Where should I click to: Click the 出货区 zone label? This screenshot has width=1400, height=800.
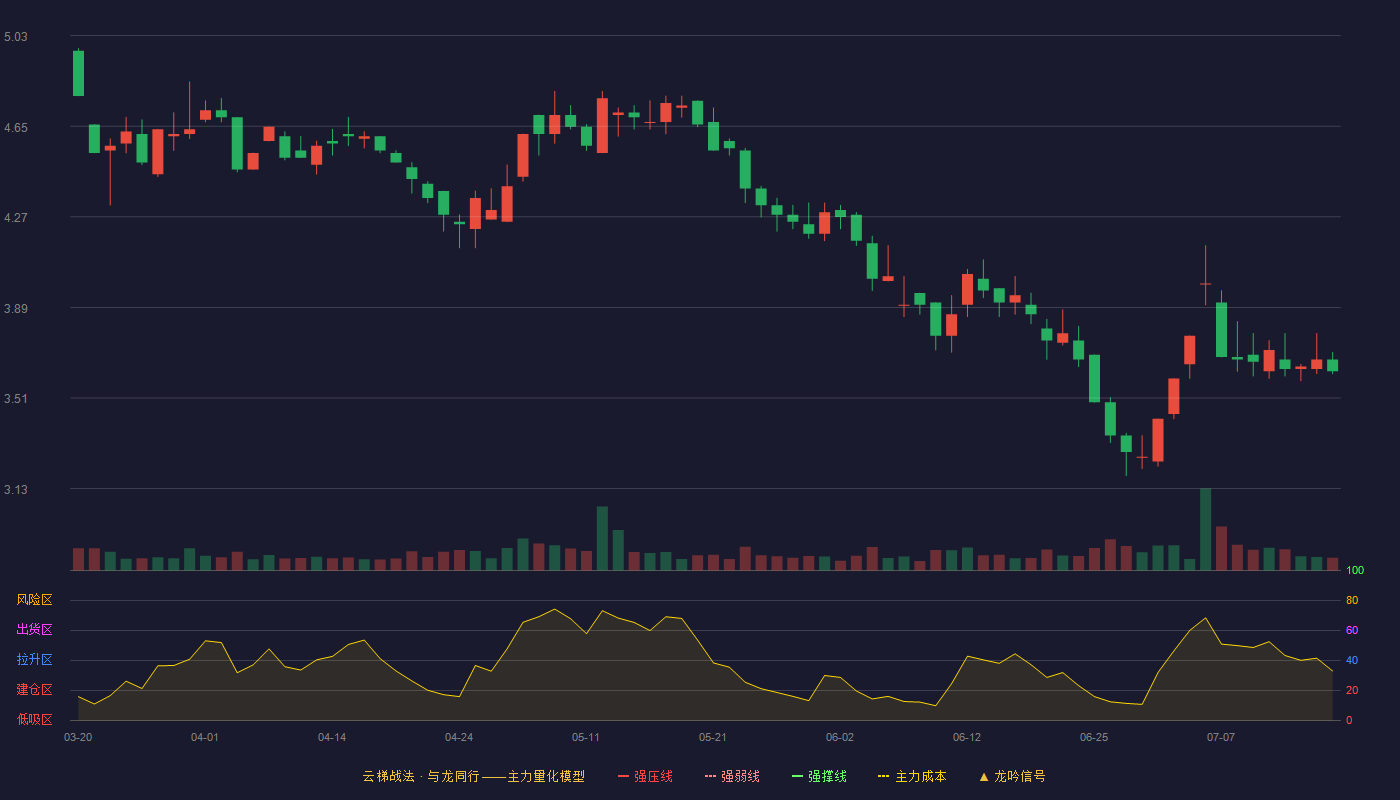[34, 630]
